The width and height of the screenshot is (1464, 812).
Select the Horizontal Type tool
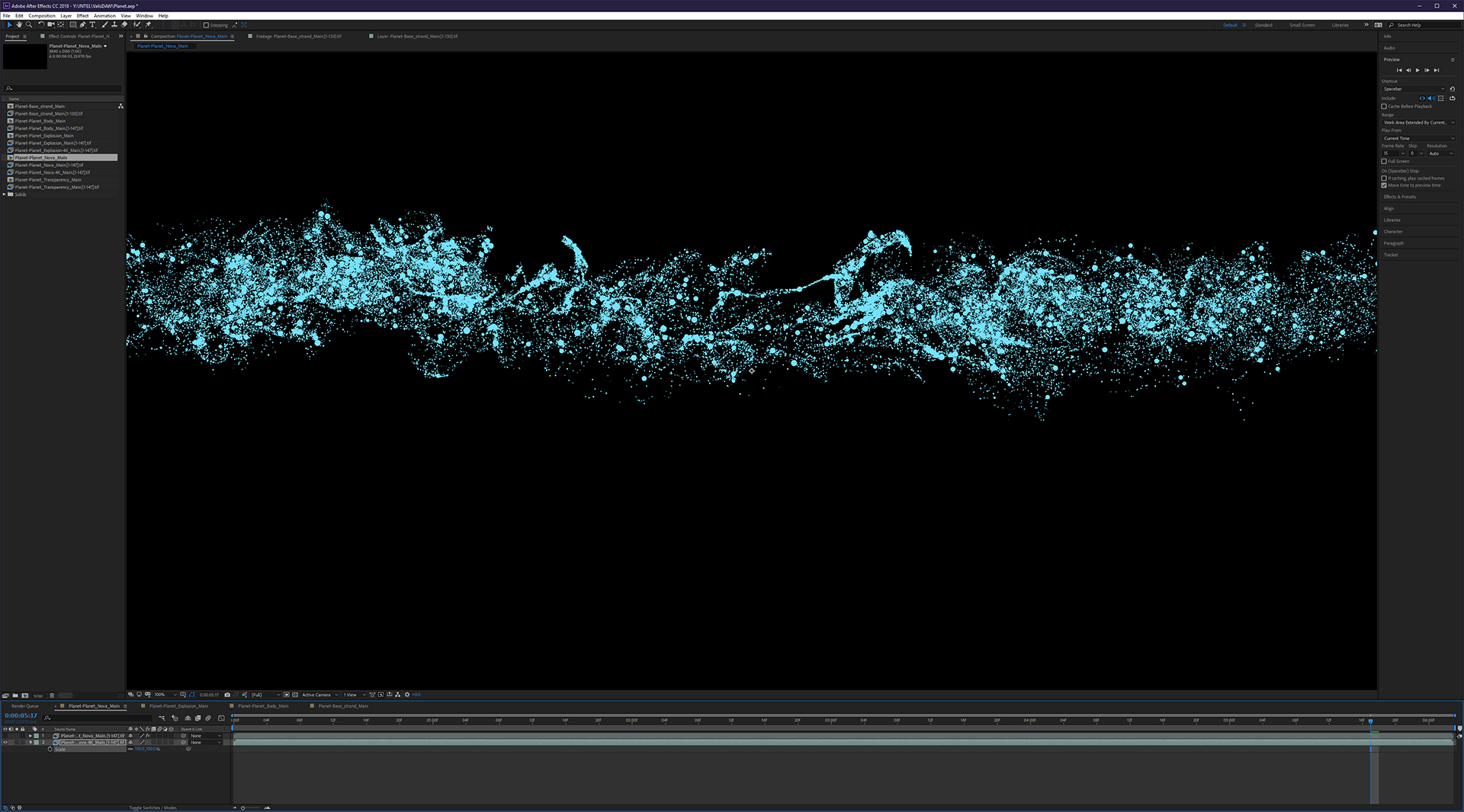point(92,24)
